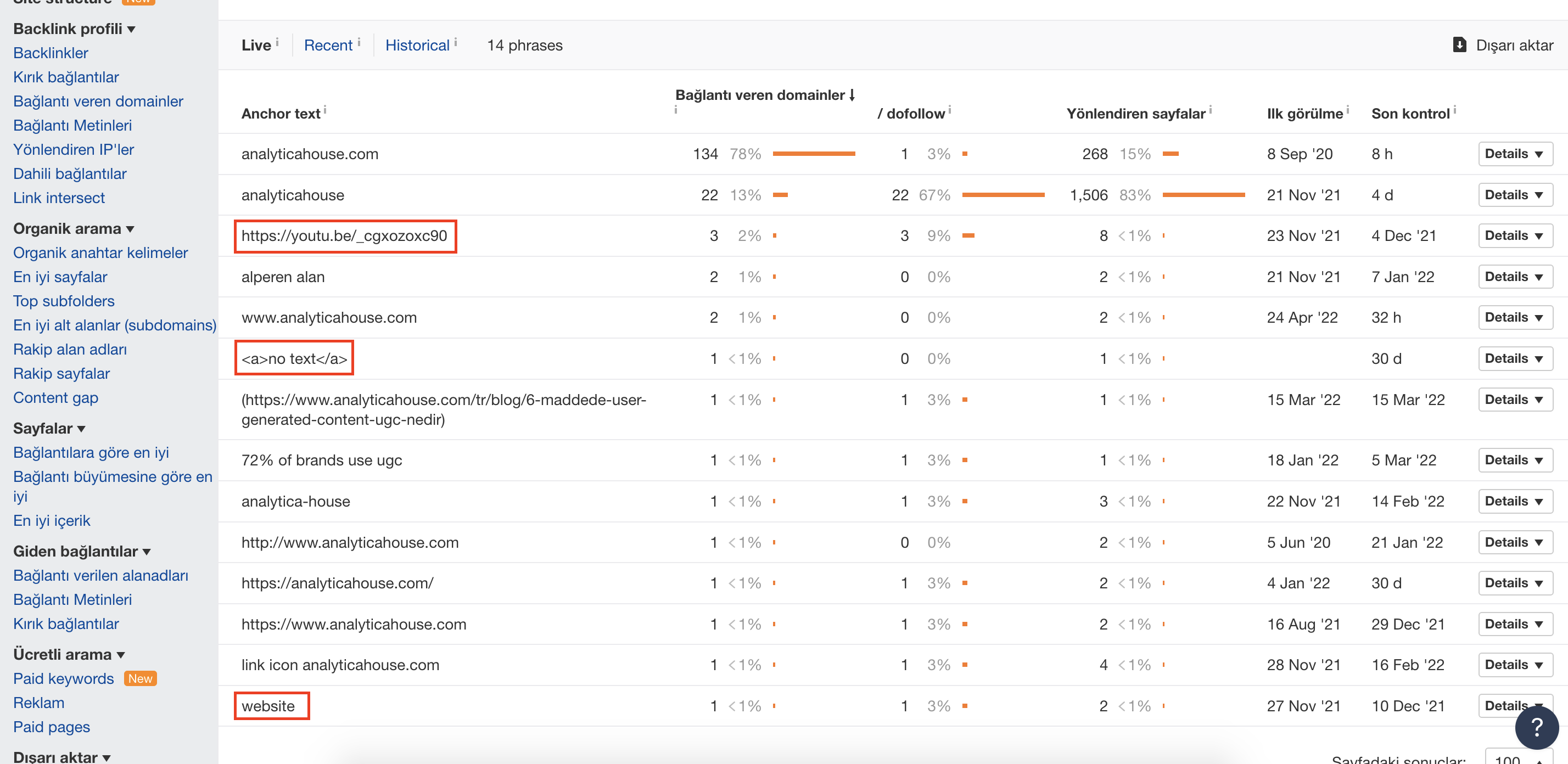The image size is (1568, 764).
Task: Switch to the Live tab
Action: tap(256, 45)
